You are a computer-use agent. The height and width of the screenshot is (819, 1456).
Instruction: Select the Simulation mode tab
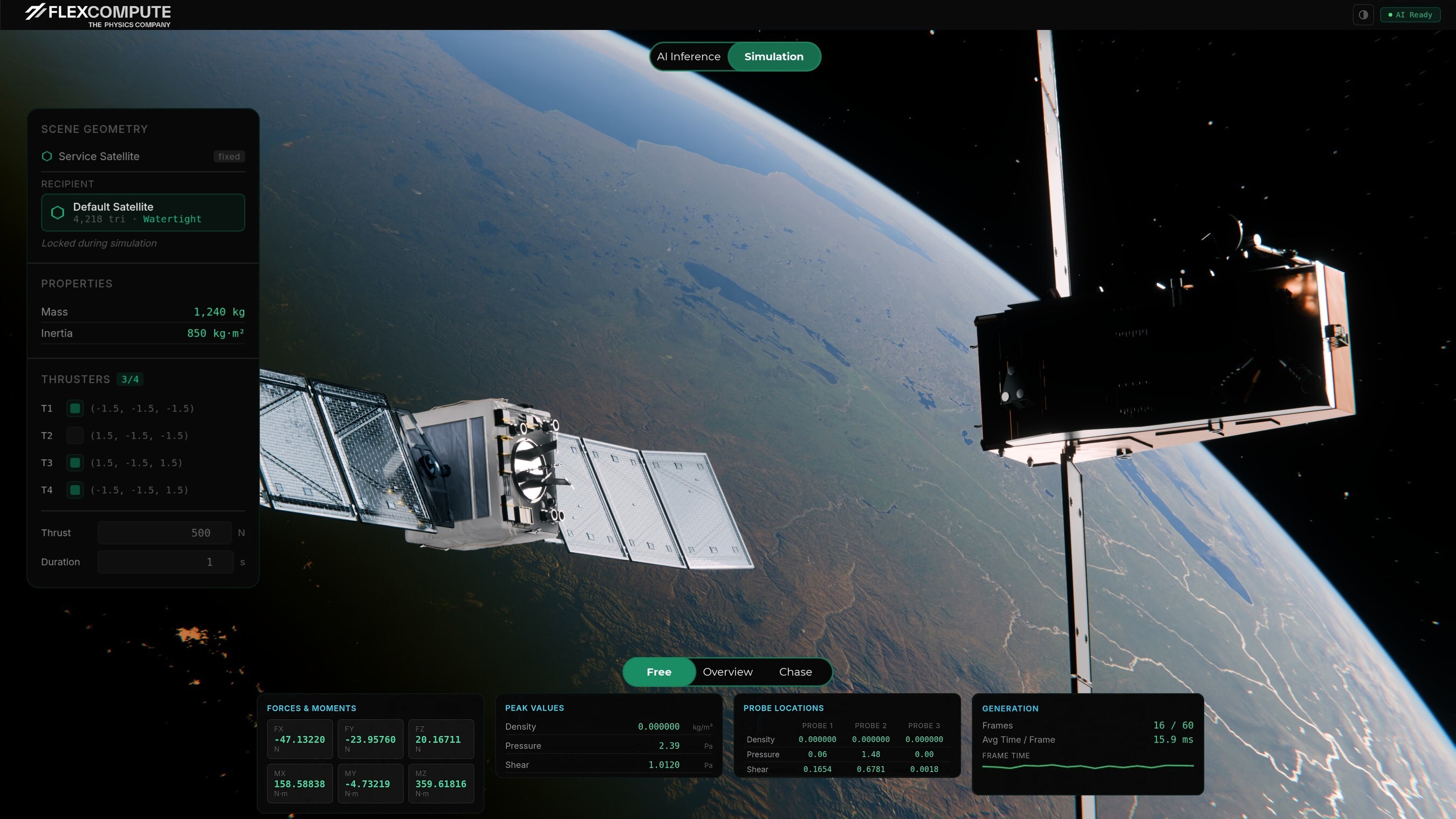coord(773,57)
